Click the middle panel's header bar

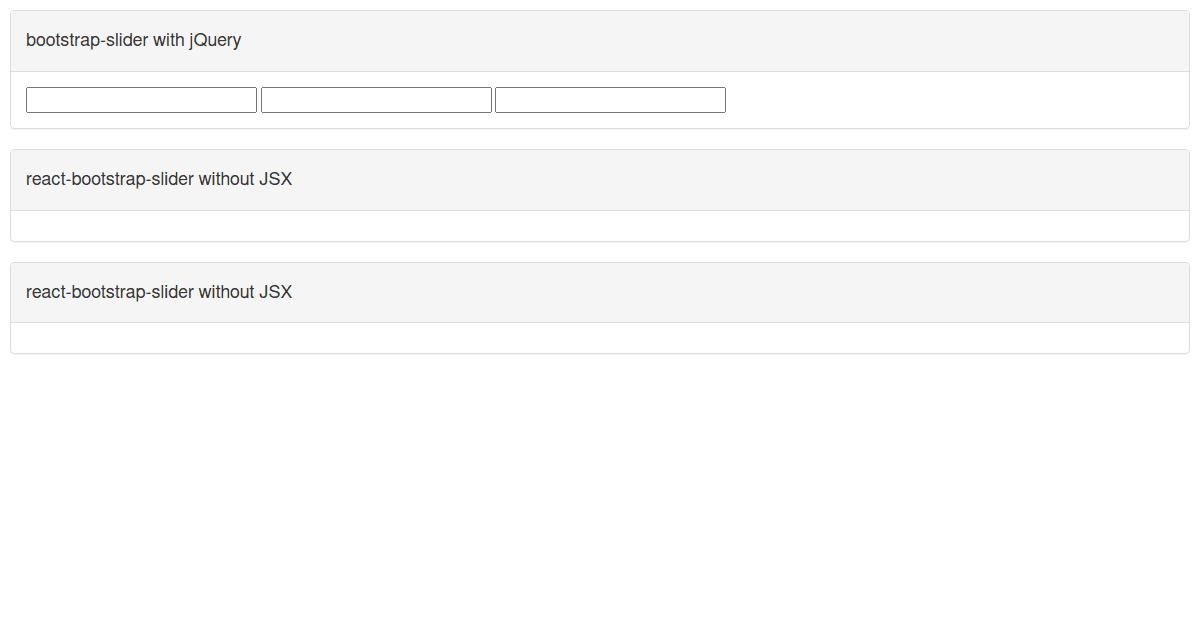click(600, 179)
